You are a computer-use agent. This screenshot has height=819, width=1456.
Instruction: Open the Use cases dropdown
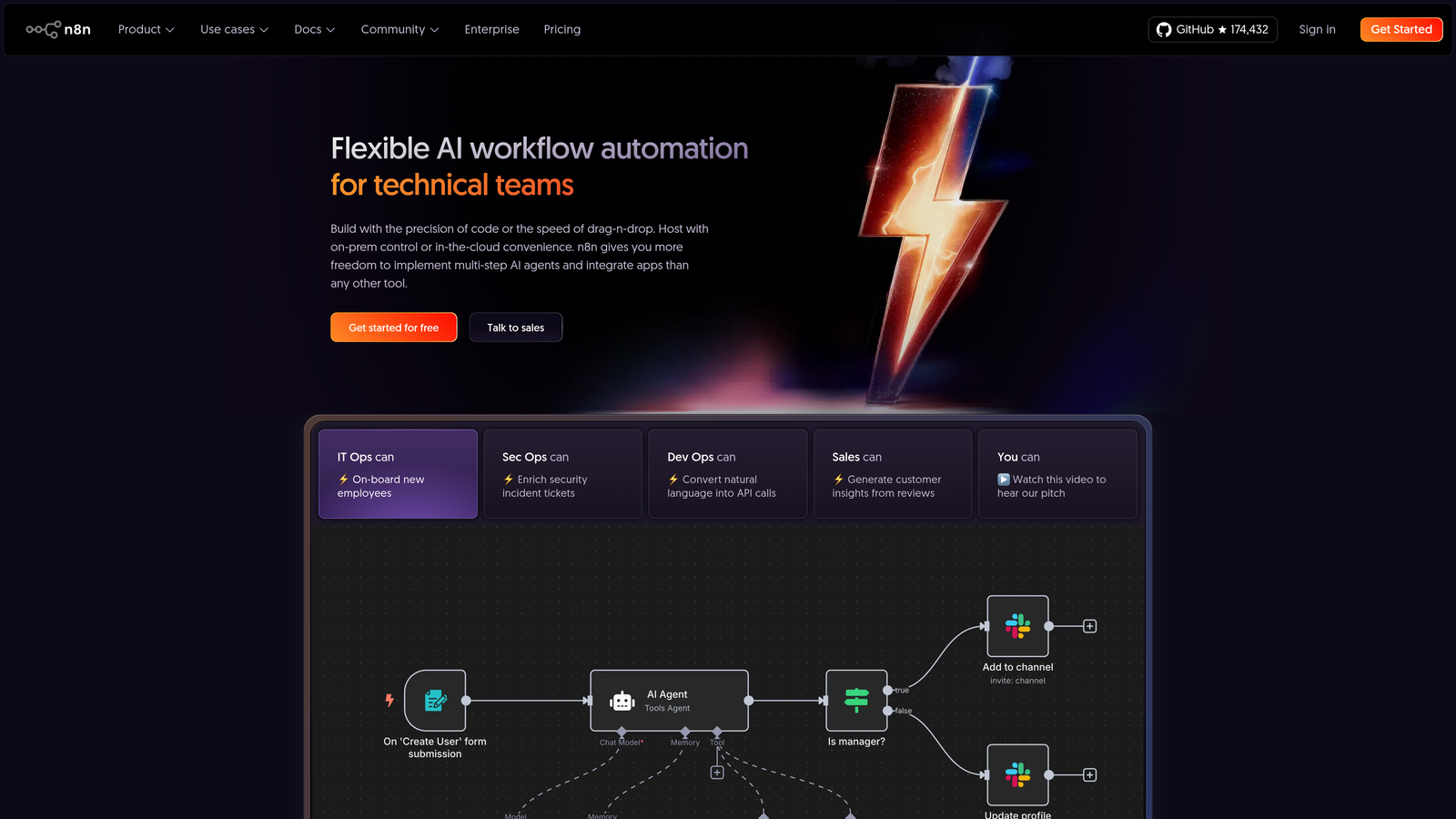pos(233,29)
